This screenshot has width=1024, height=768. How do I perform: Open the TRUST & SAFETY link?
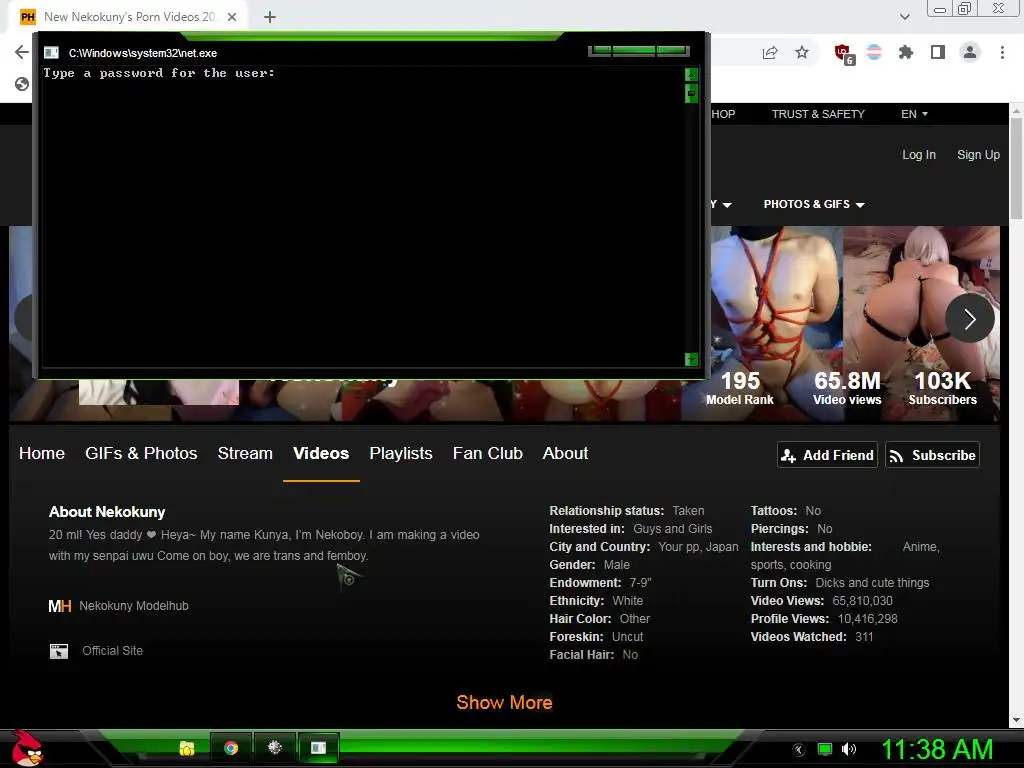818,114
